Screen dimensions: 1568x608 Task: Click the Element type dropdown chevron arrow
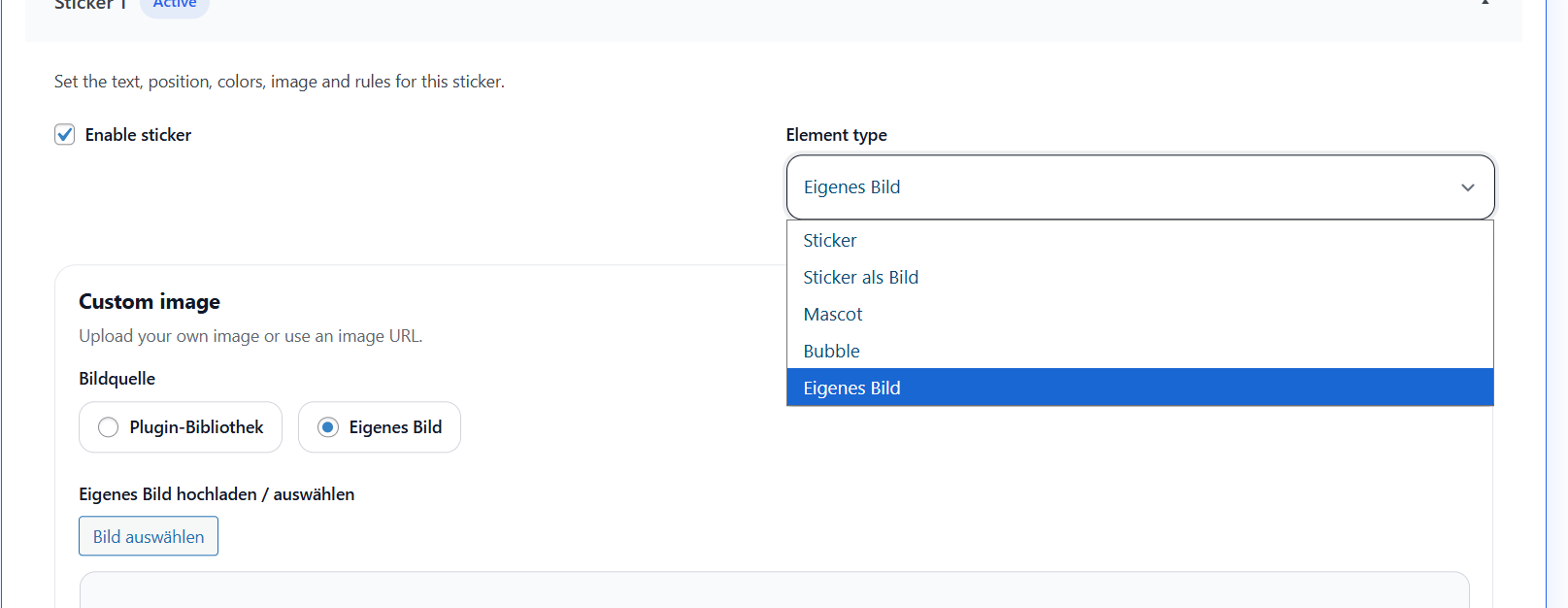[1467, 187]
